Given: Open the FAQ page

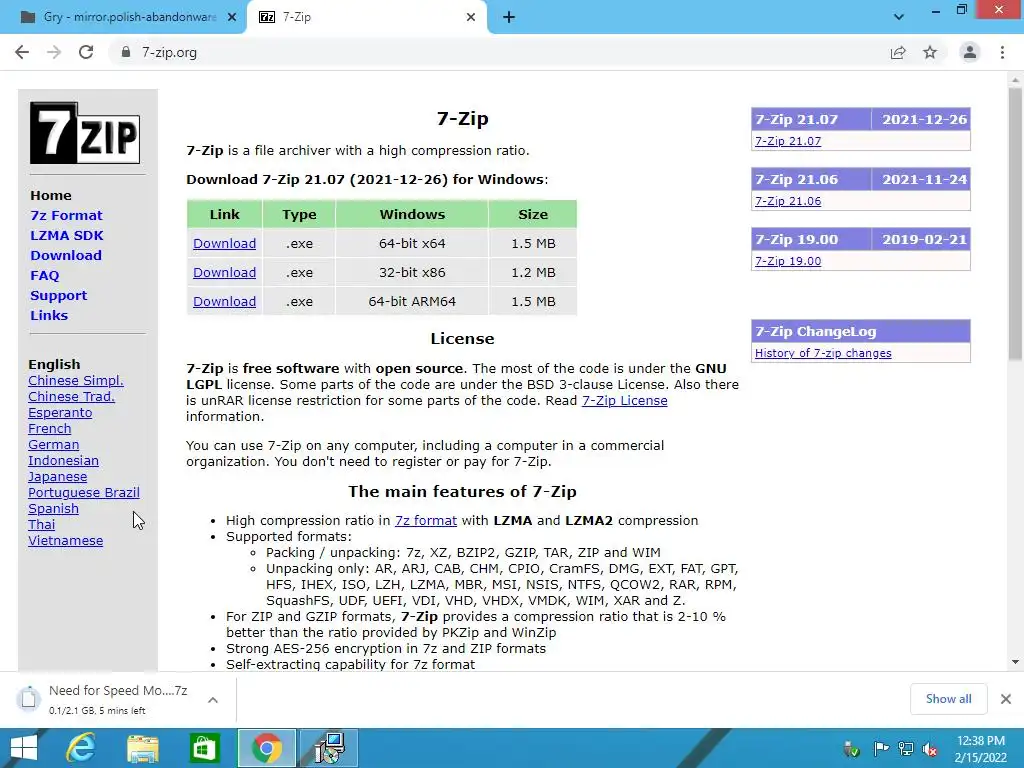Looking at the screenshot, I should click(x=44, y=276).
